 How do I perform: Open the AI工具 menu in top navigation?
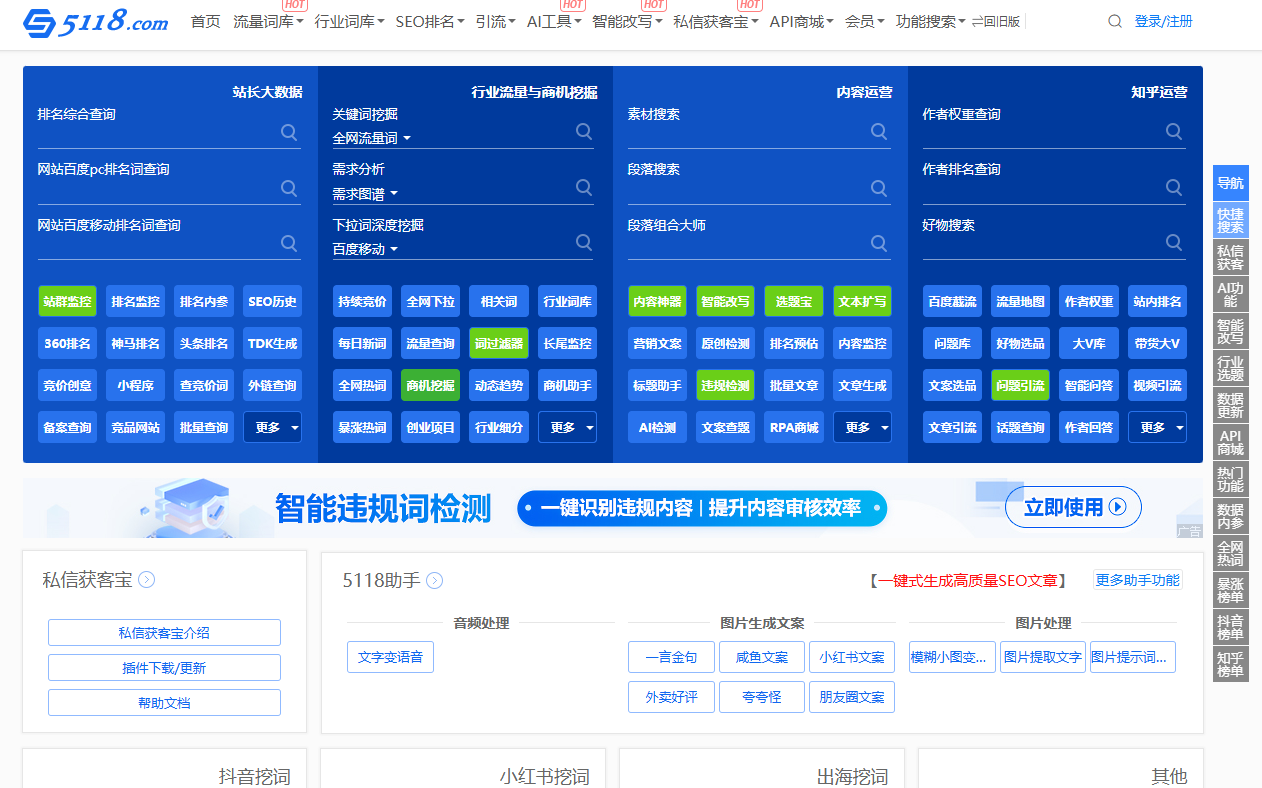553,22
